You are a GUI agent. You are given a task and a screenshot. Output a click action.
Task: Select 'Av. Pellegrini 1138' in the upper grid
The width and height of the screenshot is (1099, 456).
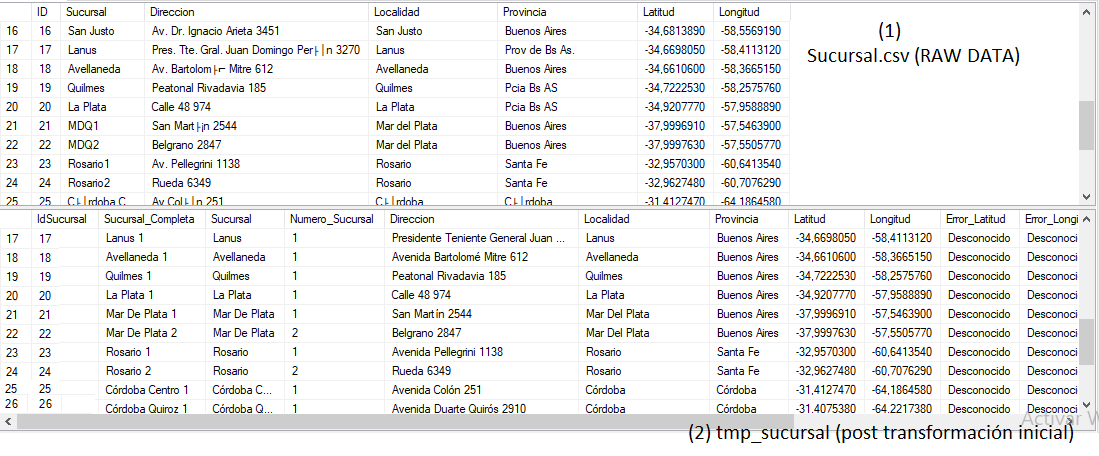(x=257, y=164)
